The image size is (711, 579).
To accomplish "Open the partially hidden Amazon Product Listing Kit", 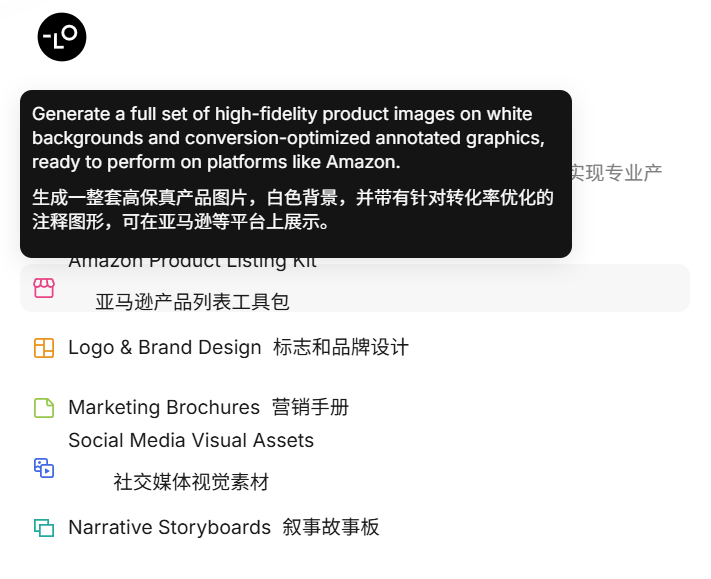I will 192,263.
